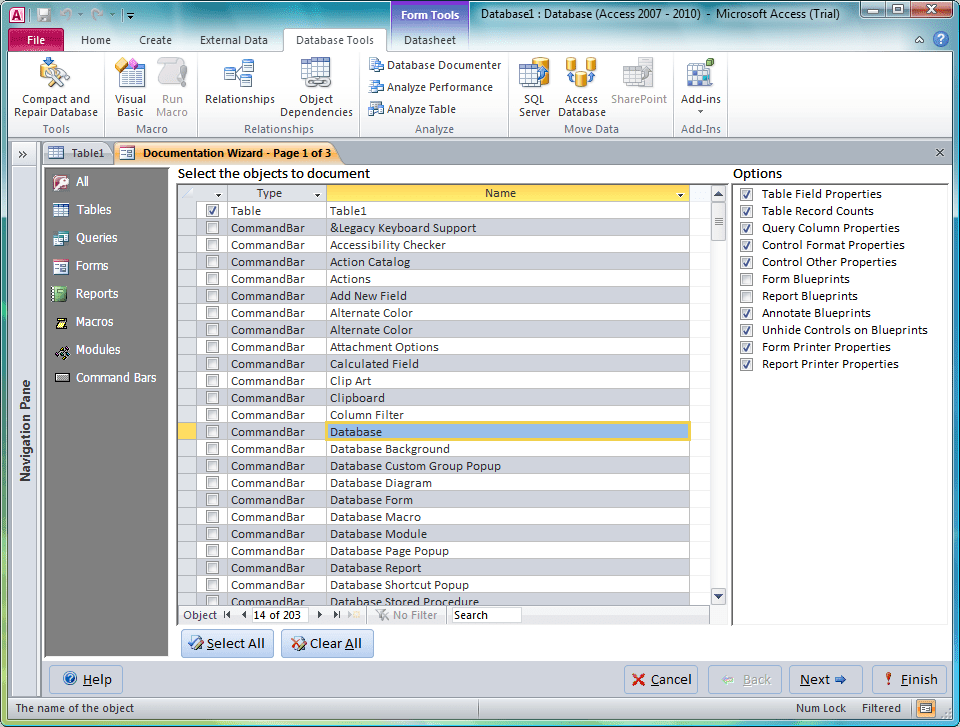This screenshot has height=727, width=960.
Task: Enable Form Blueprints option
Action: [x=746, y=279]
